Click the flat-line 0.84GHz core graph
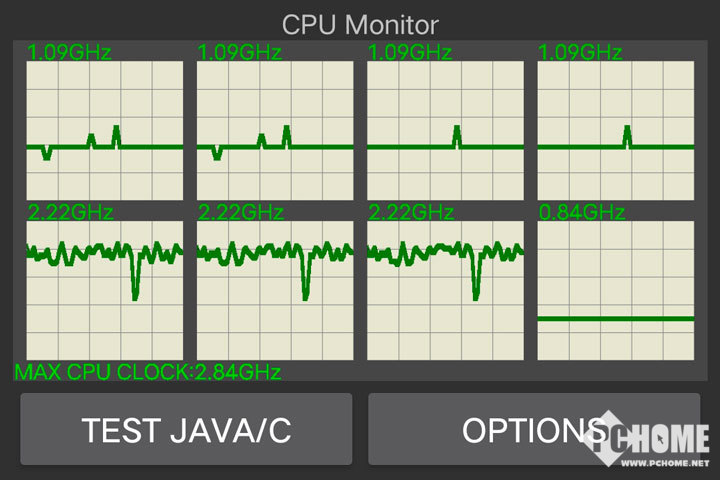This screenshot has height=480, width=720. click(616, 291)
